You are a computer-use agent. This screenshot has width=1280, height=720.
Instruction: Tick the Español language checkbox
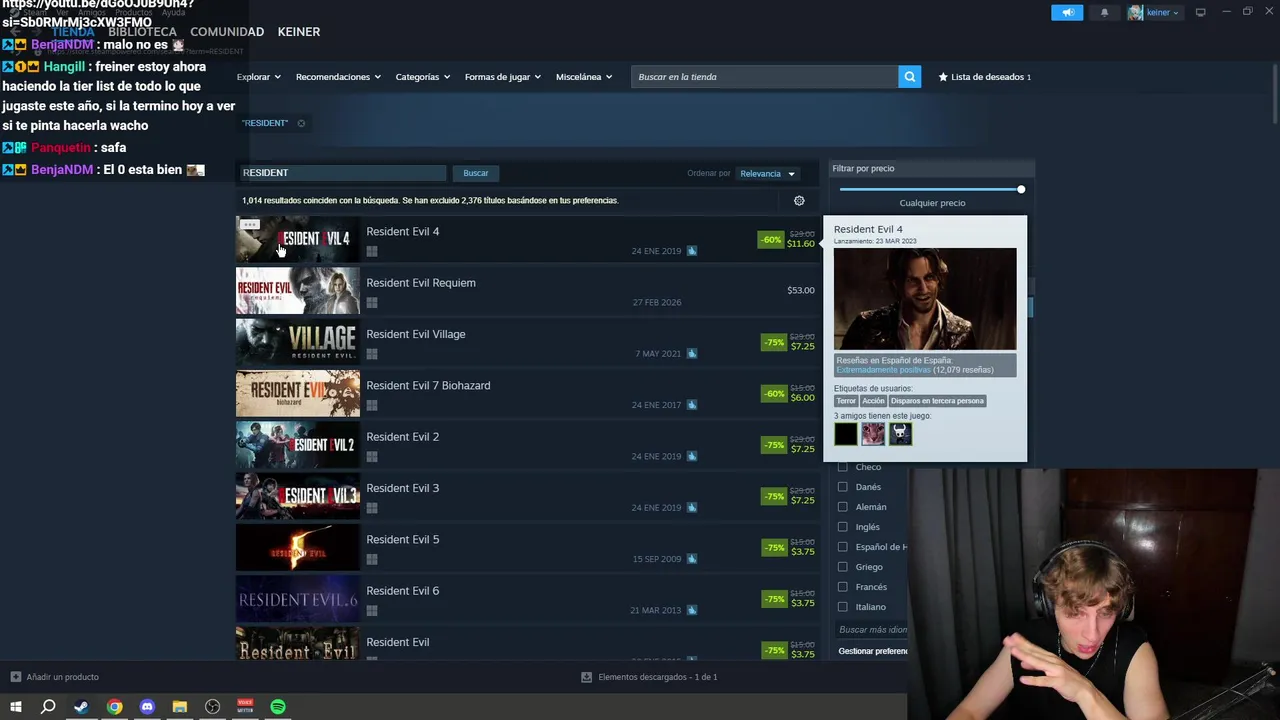click(842, 547)
